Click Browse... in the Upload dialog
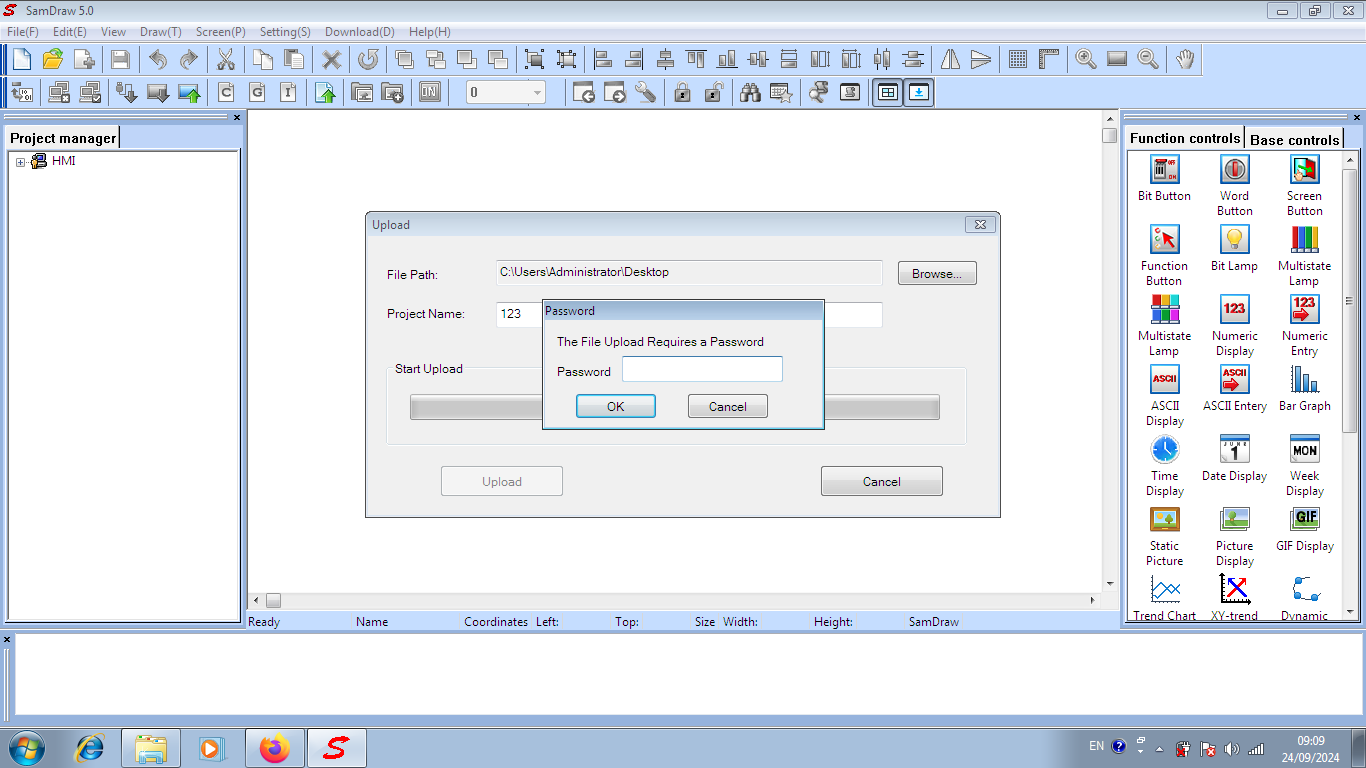The height and width of the screenshot is (768, 1366). pos(937,273)
